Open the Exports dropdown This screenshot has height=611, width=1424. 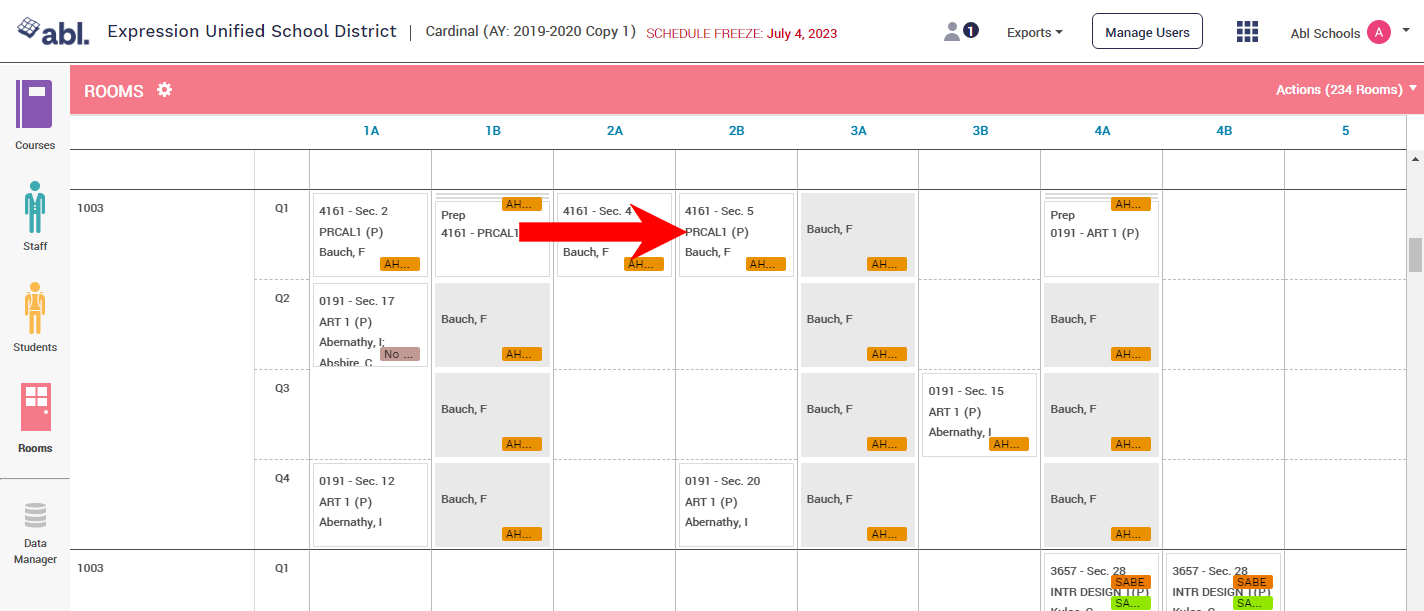1035,33
